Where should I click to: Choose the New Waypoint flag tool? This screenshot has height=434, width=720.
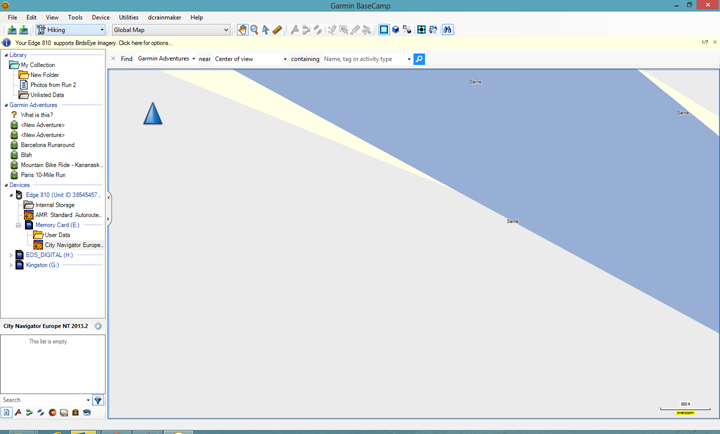[x=295, y=30]
